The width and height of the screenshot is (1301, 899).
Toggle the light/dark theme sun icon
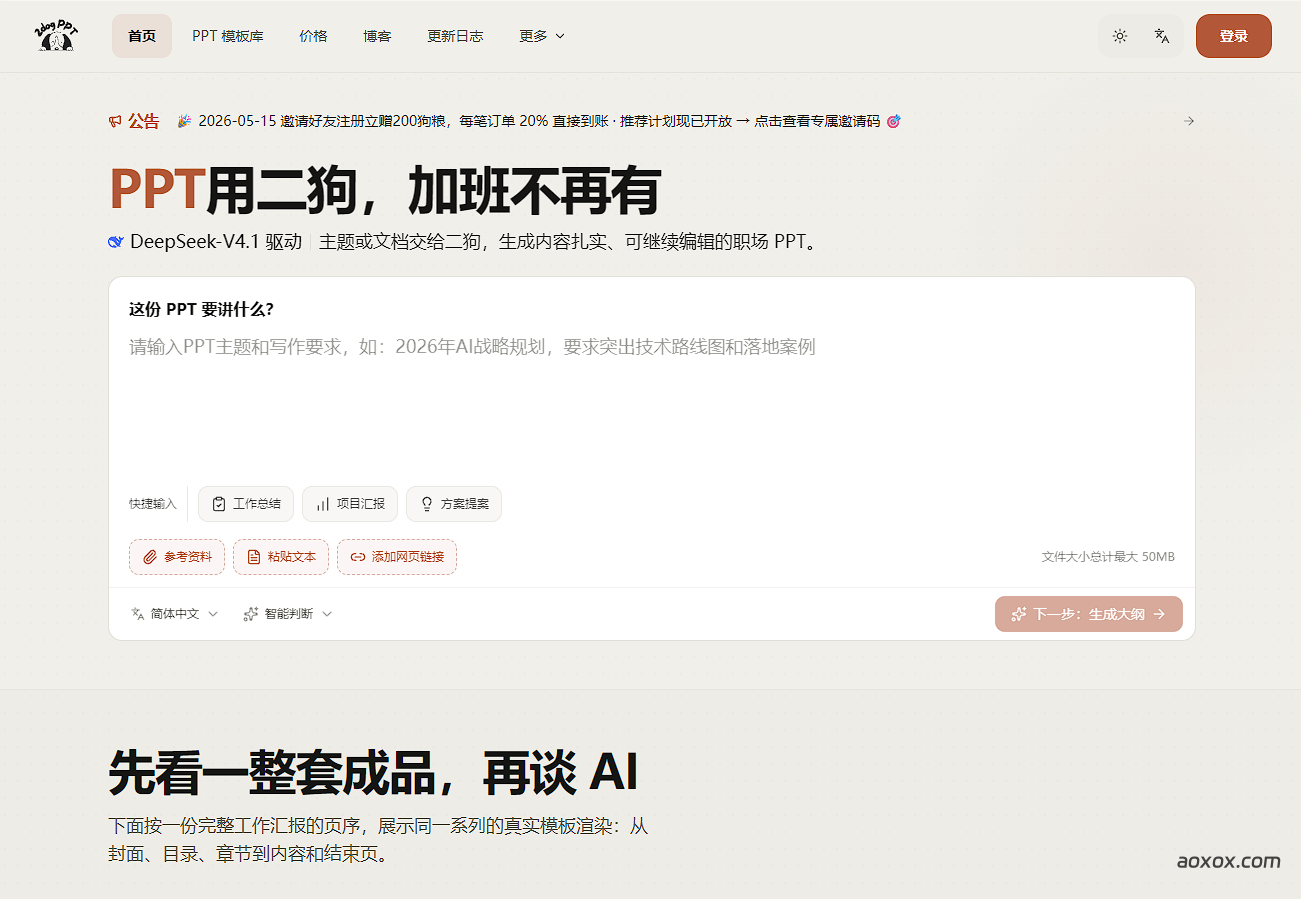[1120, 36]
